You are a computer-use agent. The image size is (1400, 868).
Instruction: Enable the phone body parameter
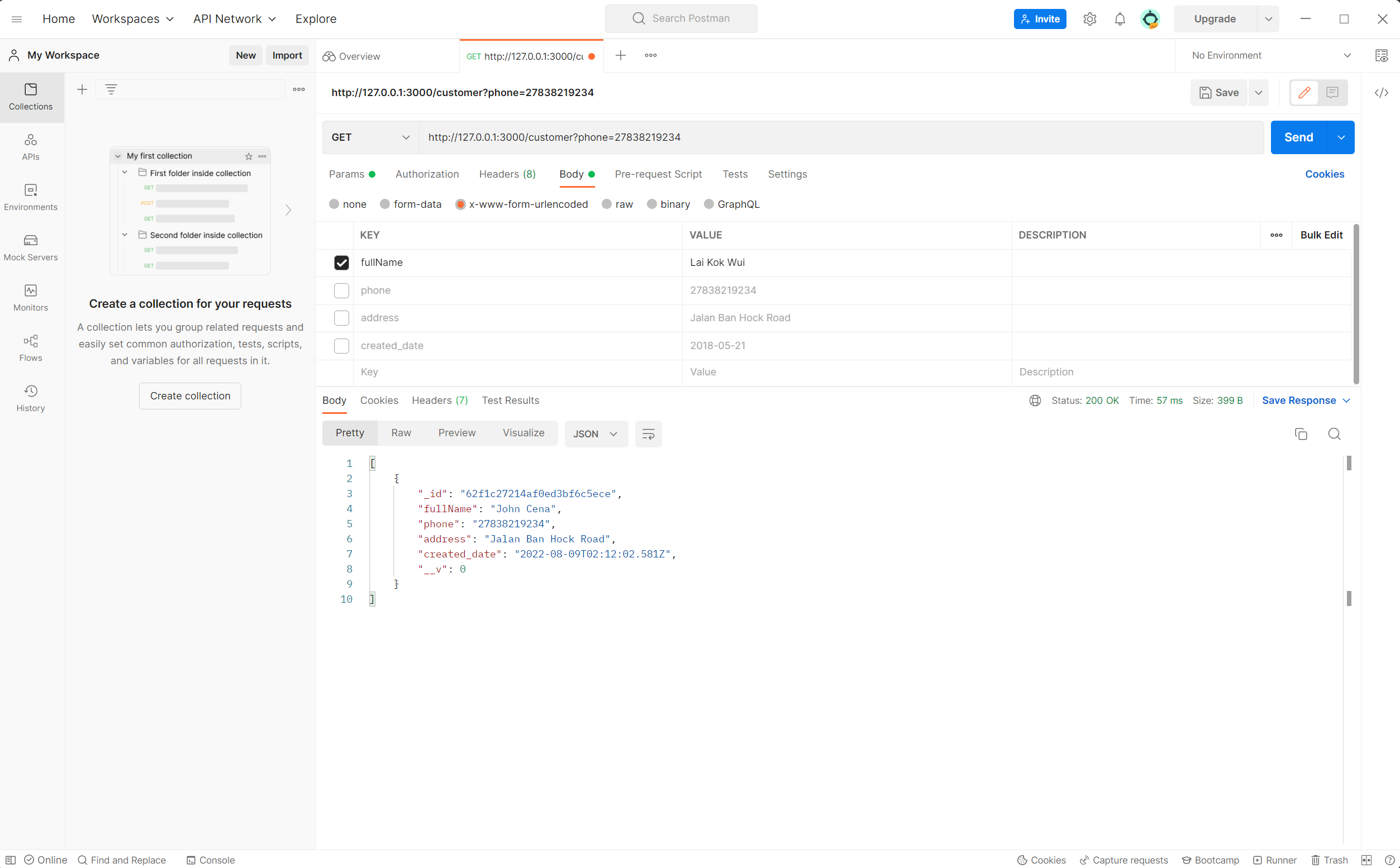click(x=341, y=290)
